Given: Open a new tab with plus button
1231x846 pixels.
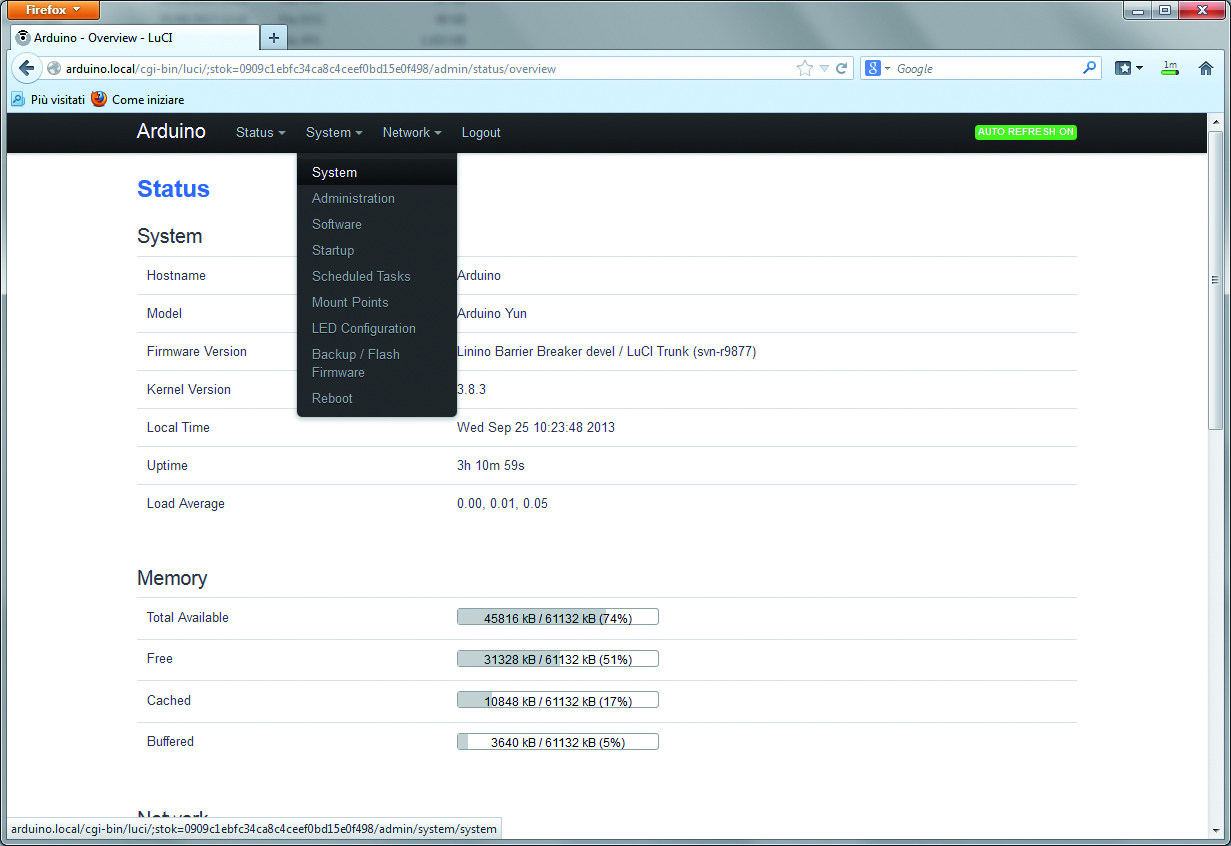Looking at the screenshot, I should (273, 38).
